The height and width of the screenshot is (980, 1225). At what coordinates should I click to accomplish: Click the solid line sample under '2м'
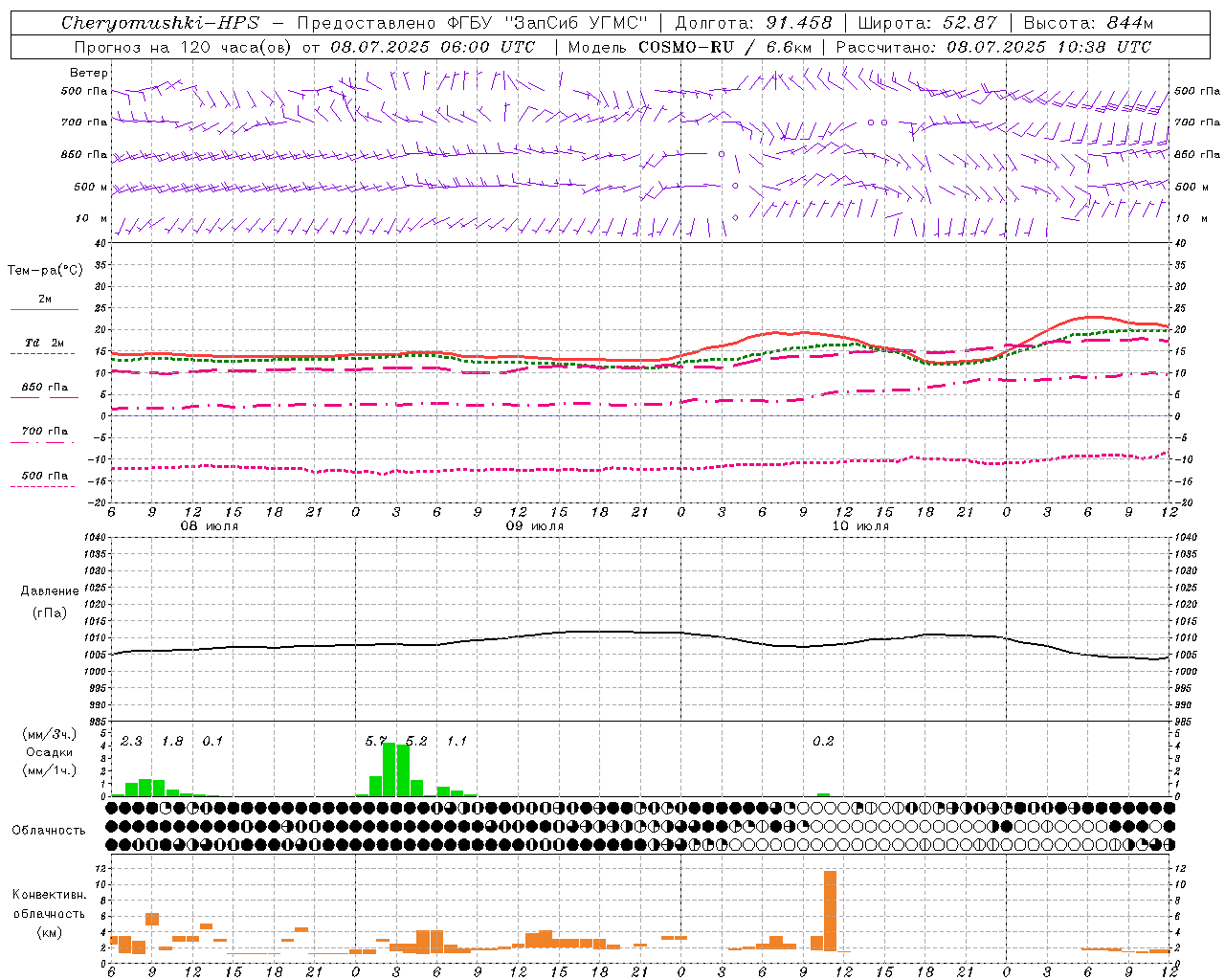[x=44, y=309]
